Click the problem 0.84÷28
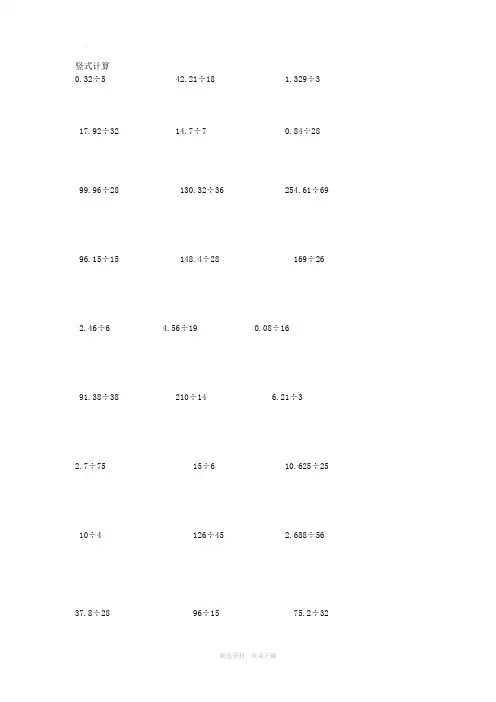This screenshot has width=496, height=702. [302, 131]
